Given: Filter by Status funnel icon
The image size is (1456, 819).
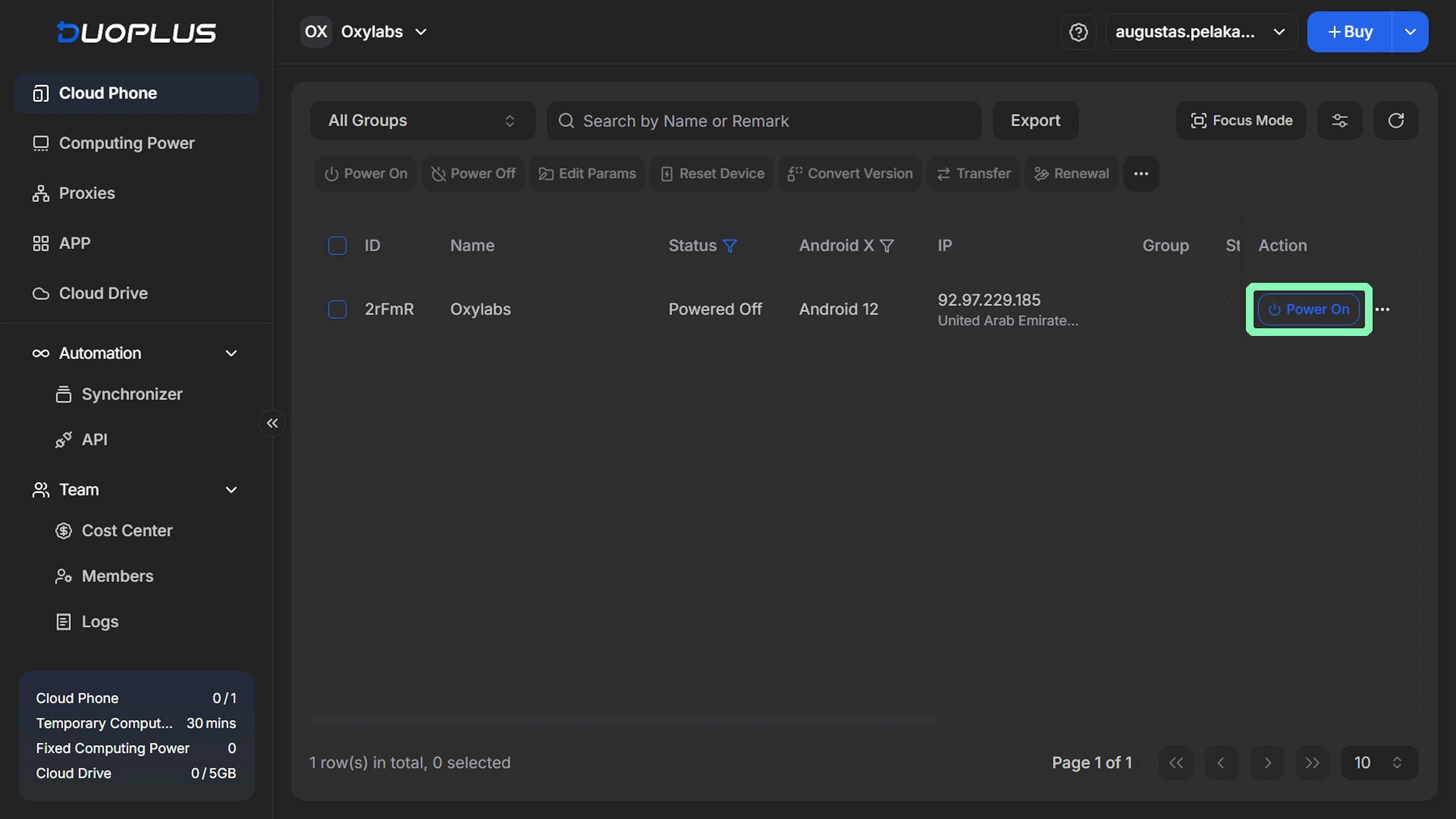Looking at the screenshot, I should (730, 246).
